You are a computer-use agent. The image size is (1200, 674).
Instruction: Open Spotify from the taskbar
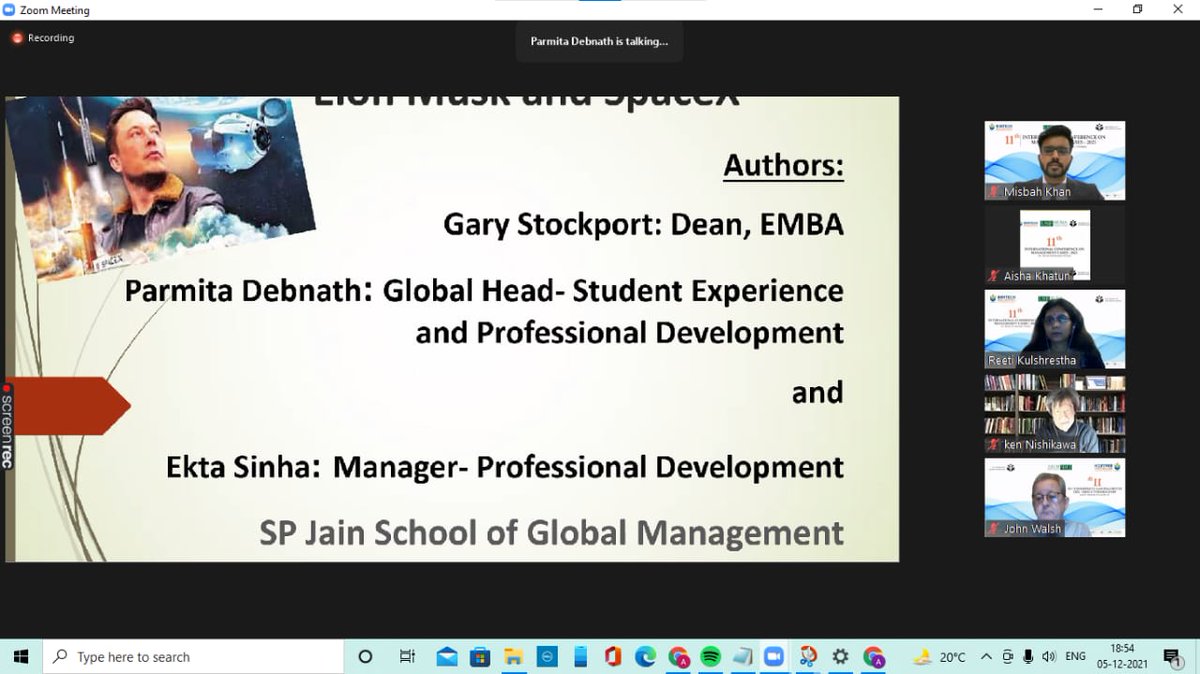711,657
